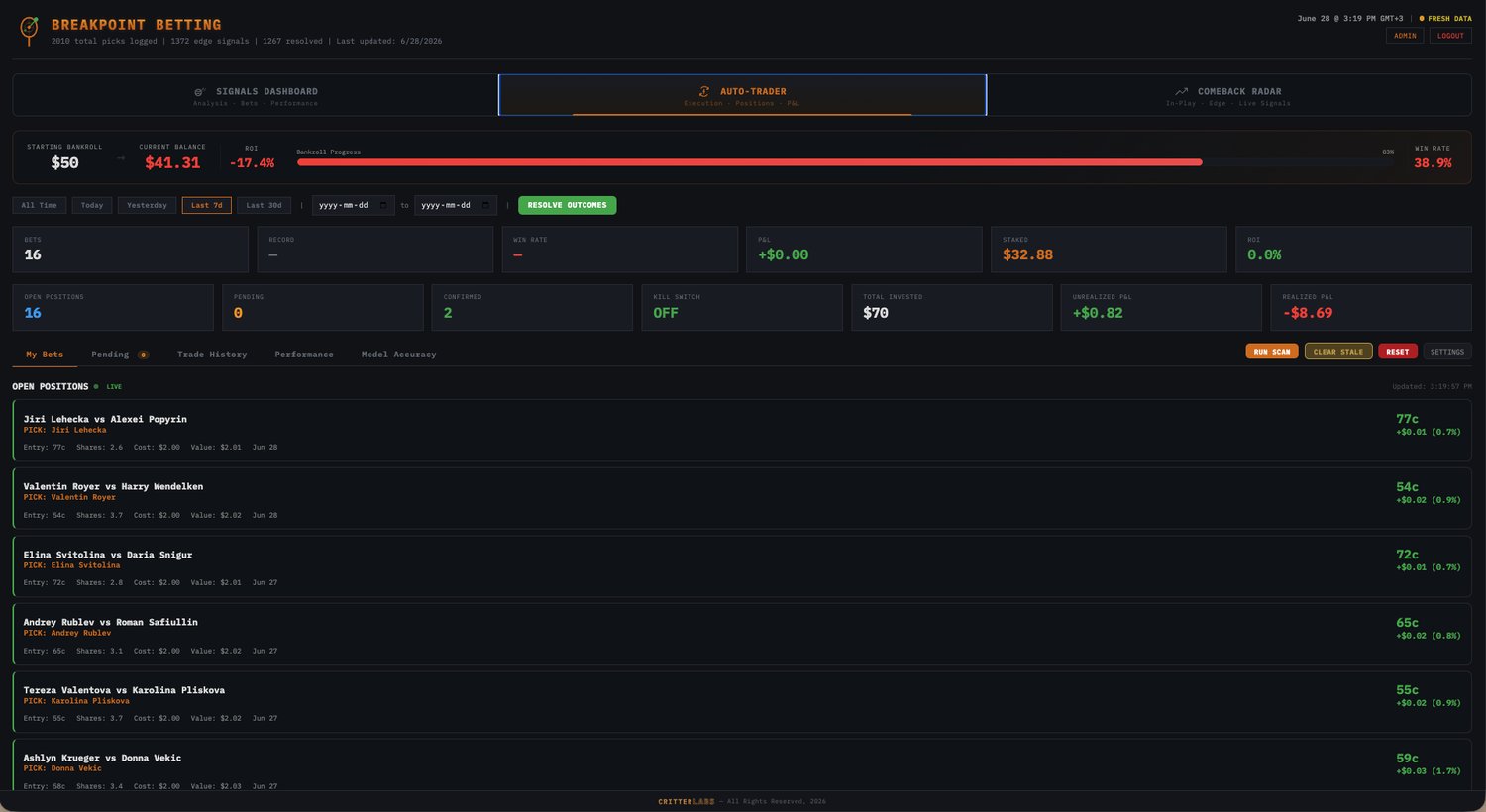Click the 77c price on Lehecka row
1486x812 pixels.
pyautogui.click(x=1407, y=419)
